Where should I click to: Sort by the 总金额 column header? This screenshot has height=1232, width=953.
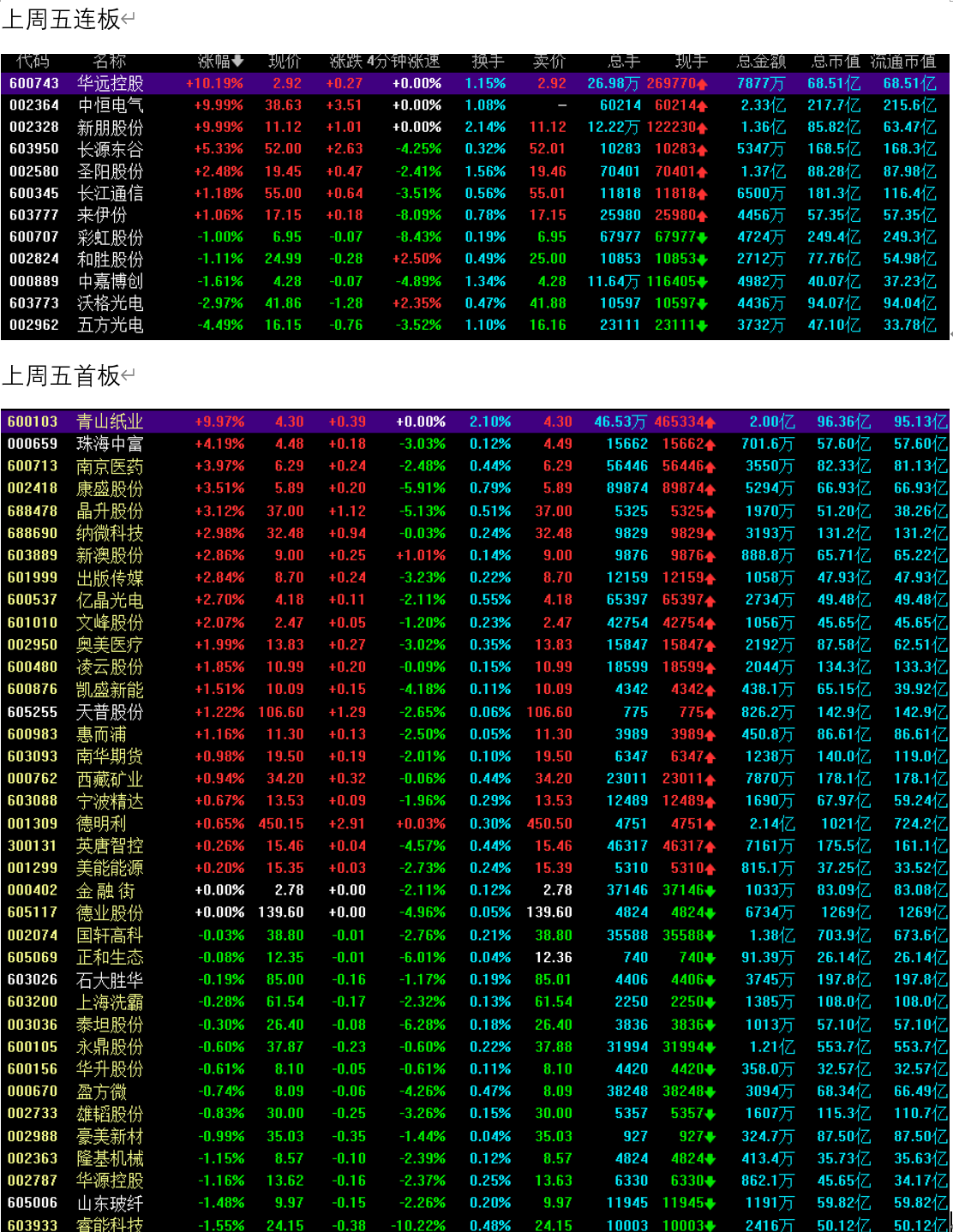(760, 61)
